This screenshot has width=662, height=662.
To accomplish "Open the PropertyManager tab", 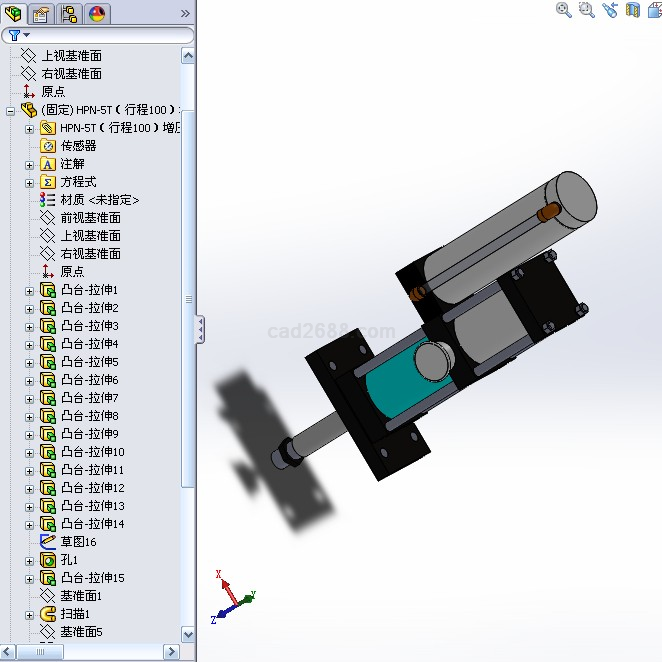I will click(x=41, y=13).
